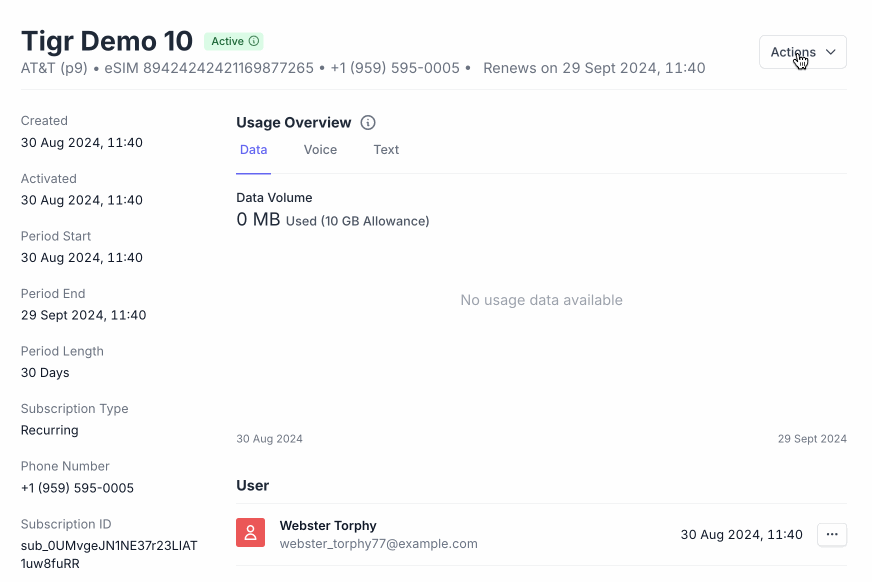Image resolution: width=872 pixels, height=582 pixels.
Task: Click the info icon in Active badge
Action: [254, 41]
